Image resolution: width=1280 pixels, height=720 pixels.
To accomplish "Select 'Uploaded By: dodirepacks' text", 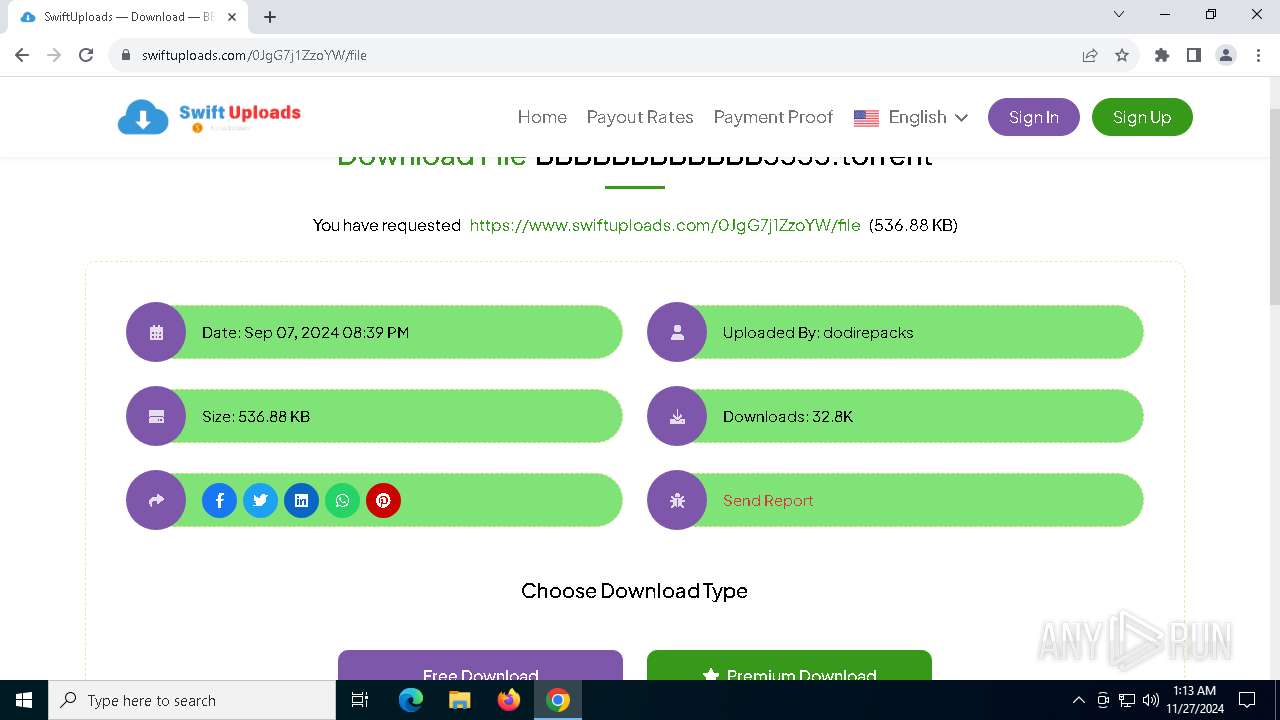I will 818,332.
